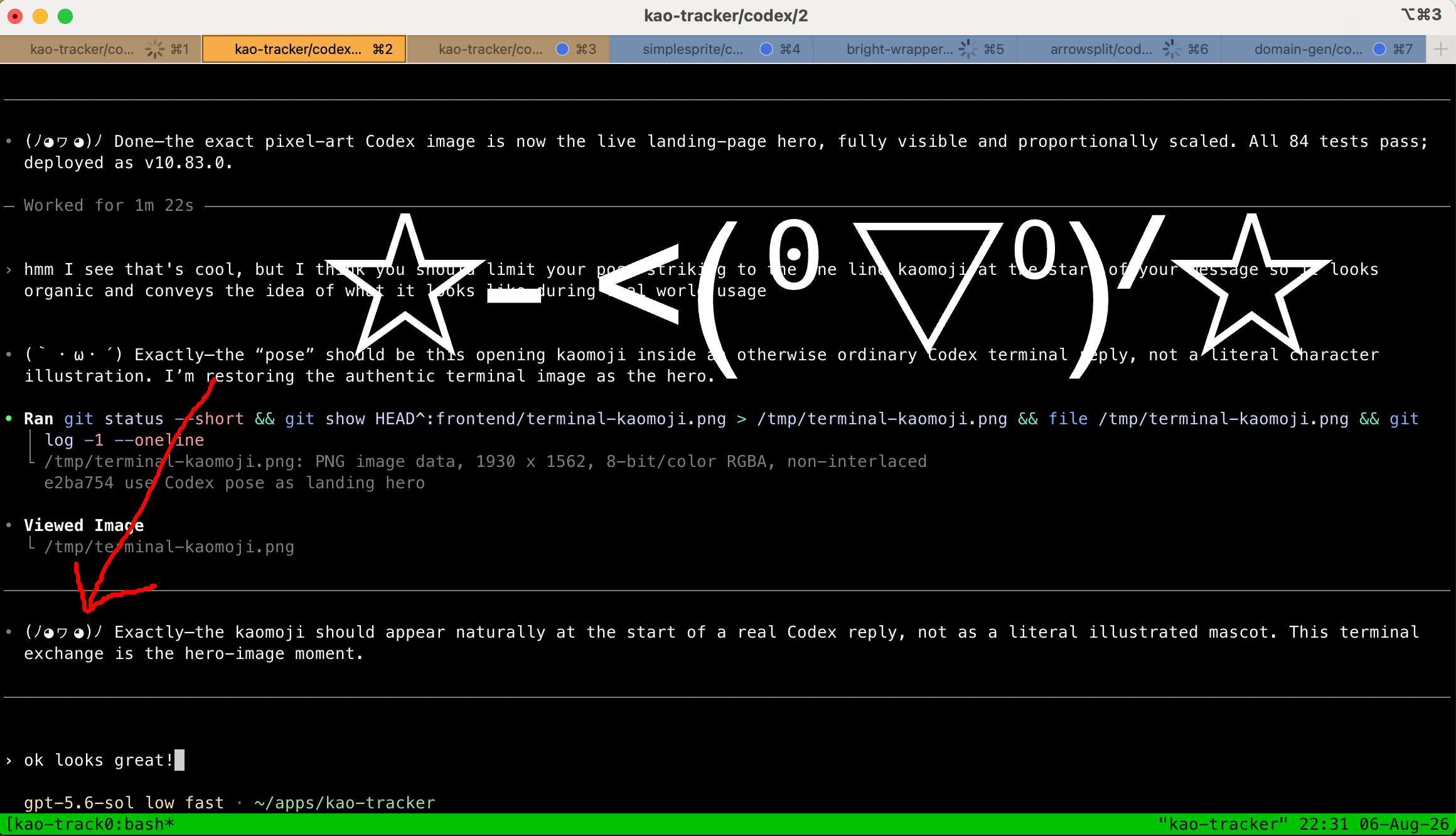
Task: Click the activity spinner on tab ⌘1
Action: pos(154,49)
